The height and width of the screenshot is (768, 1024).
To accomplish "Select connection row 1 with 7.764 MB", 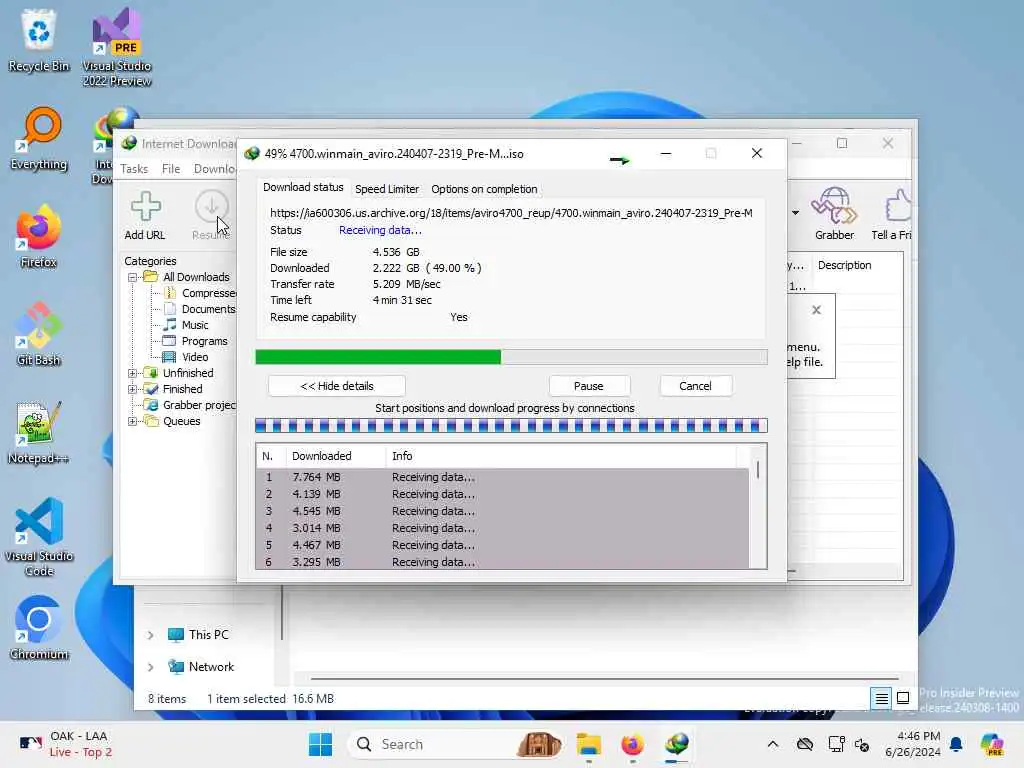I will (502, 477).
